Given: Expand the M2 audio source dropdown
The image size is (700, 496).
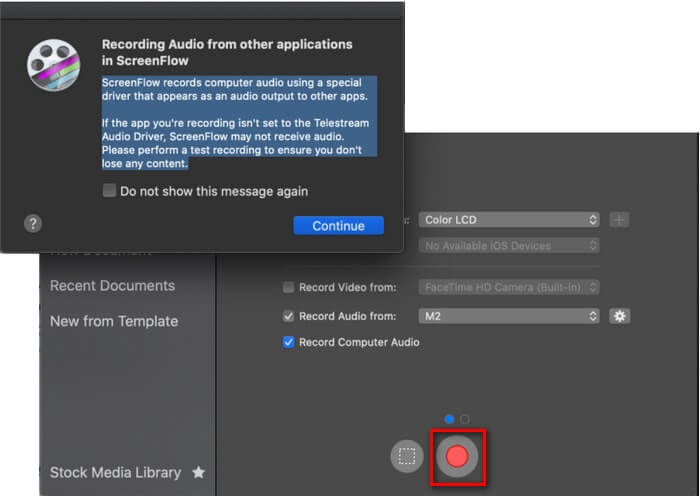Looking at the screenshot, I should [x=510, y=316].
